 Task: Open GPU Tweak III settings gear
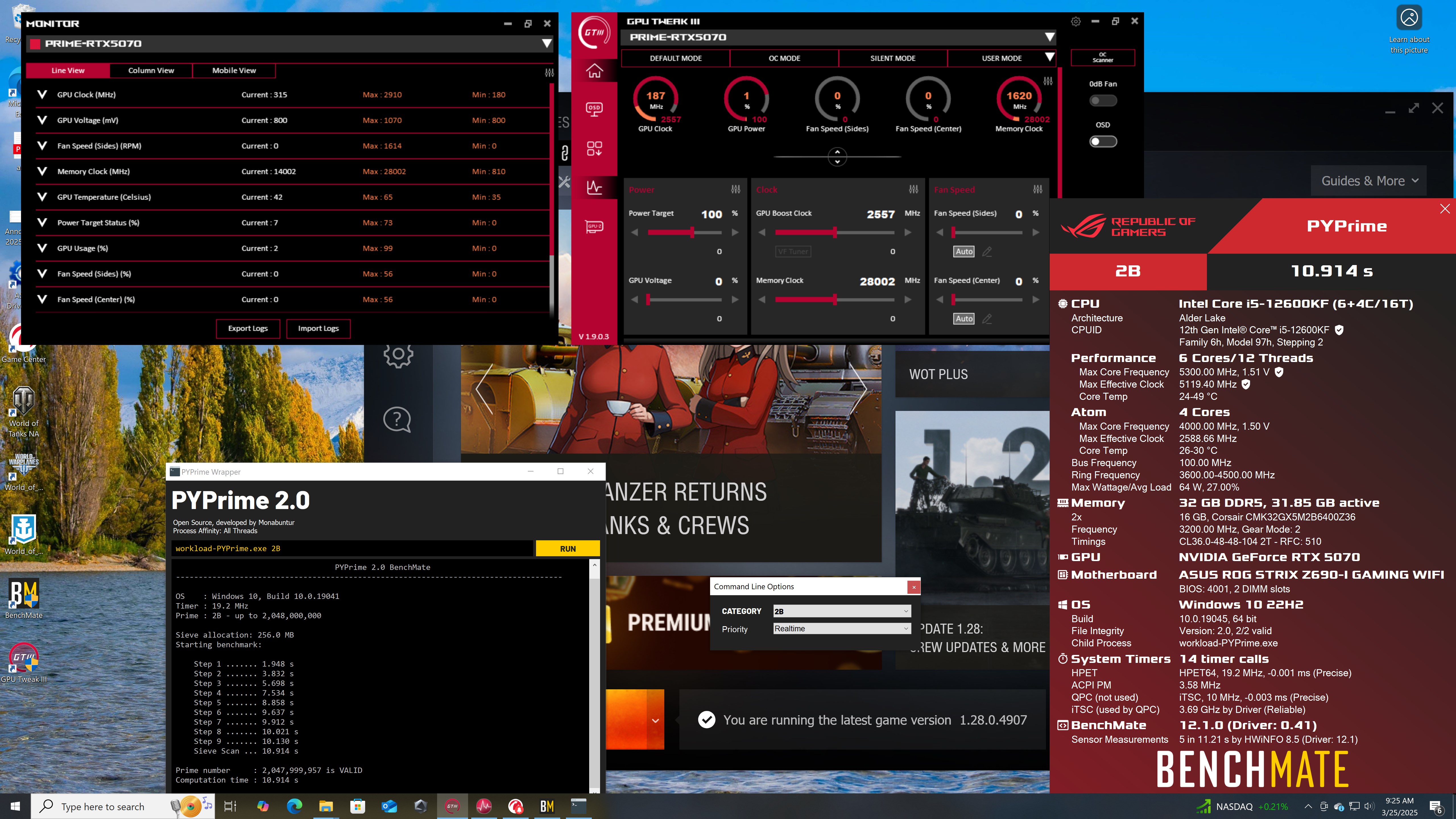(x=1076, y=22)
